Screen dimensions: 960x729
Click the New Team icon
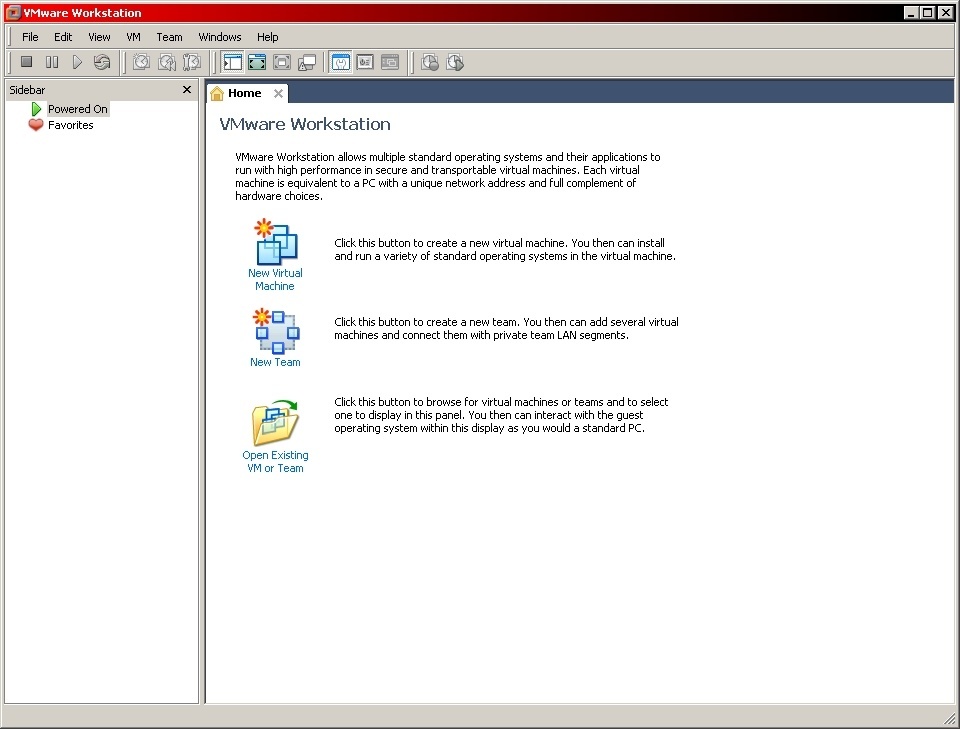275,333
